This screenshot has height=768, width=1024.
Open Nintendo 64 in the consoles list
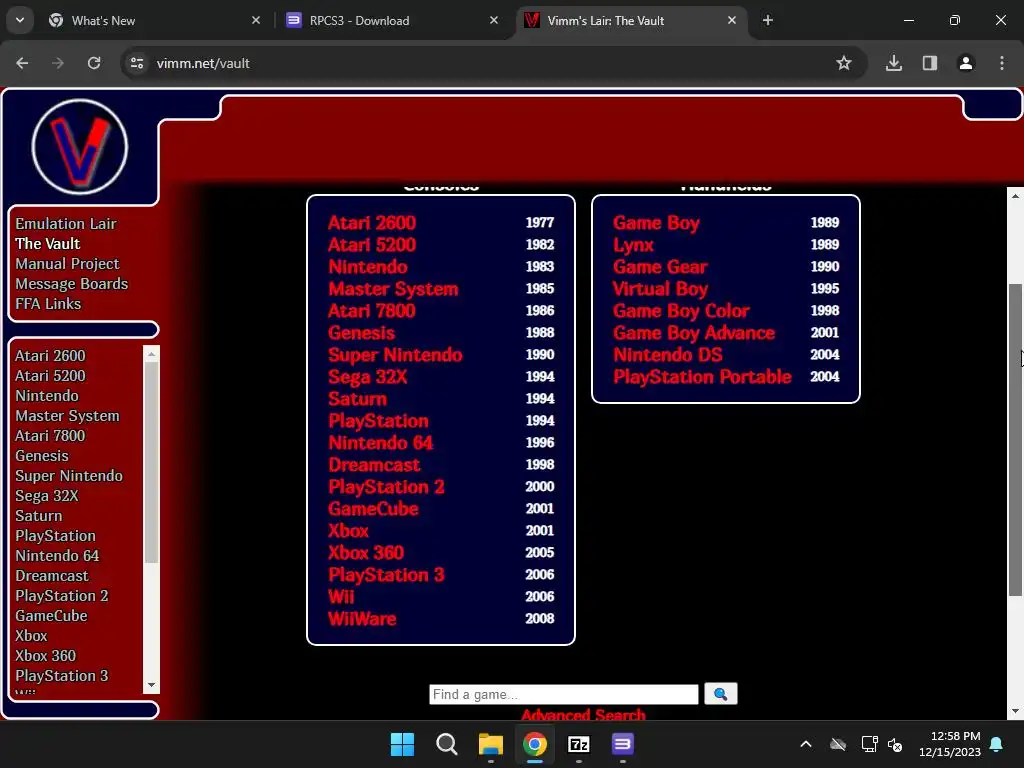[381, 443]
